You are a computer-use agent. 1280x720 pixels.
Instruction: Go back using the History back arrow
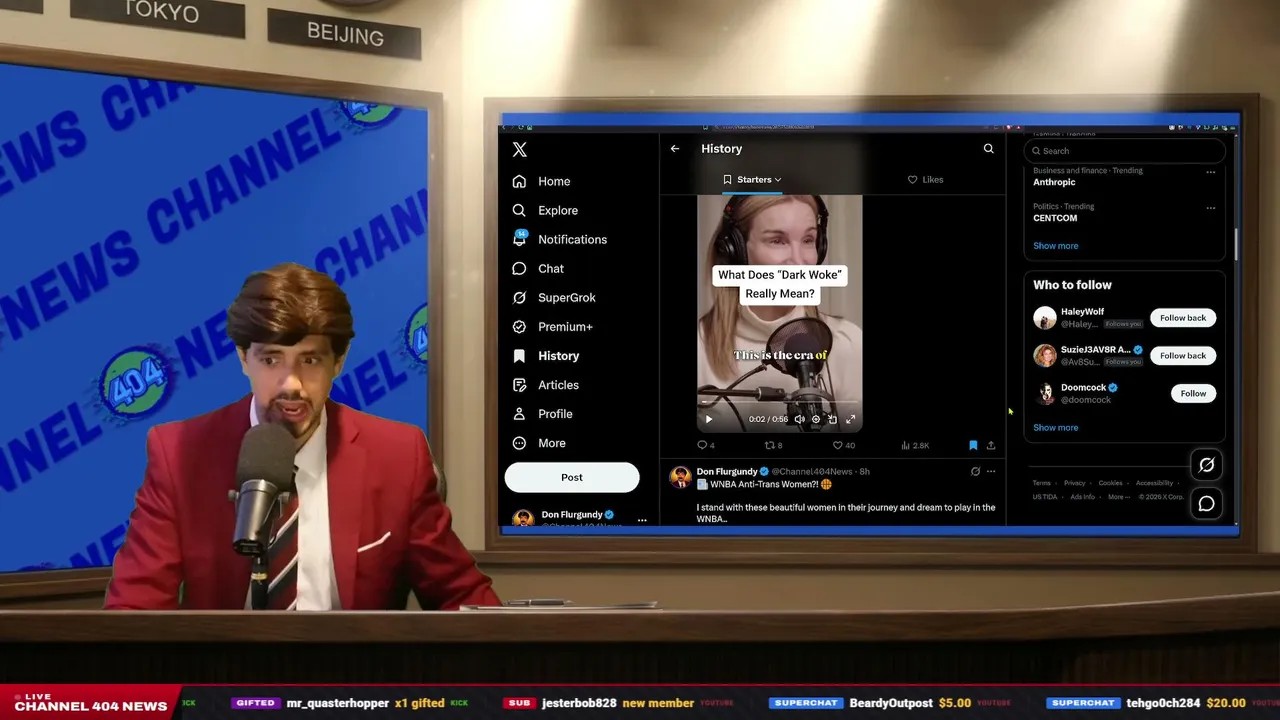(675, 149)
